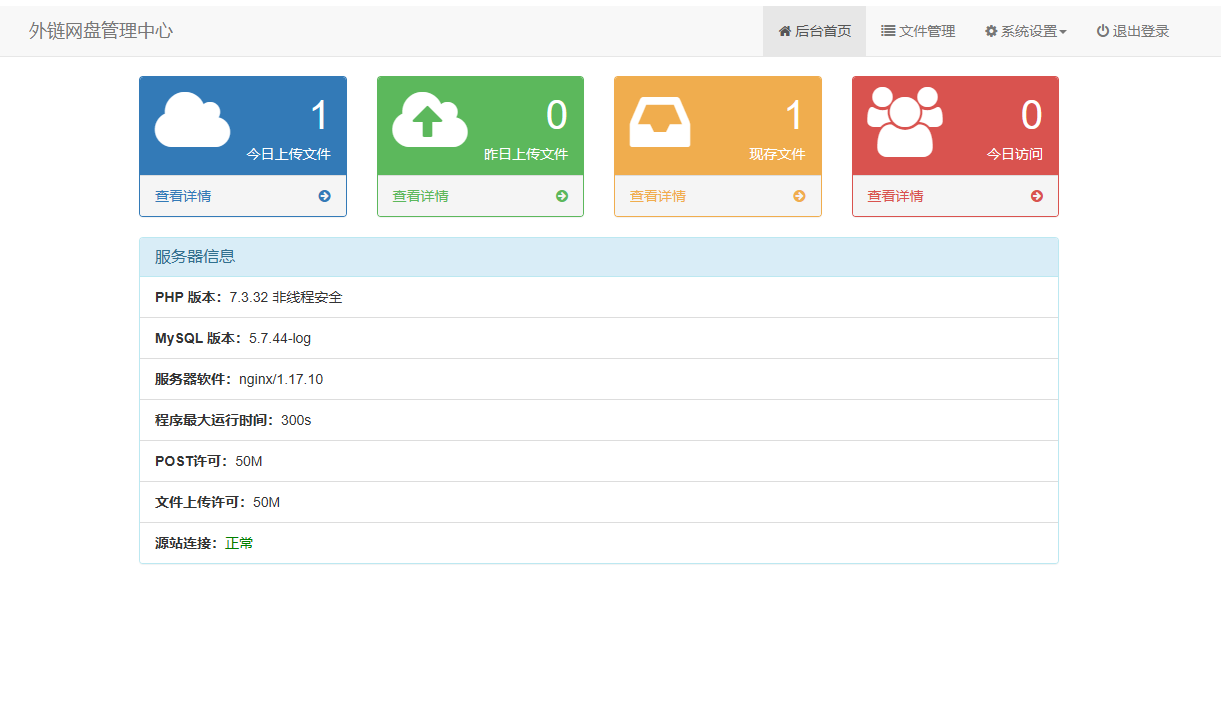Click the inbox tray icon in orange card
Screen dimensions: 1221x712
(659, 121)
